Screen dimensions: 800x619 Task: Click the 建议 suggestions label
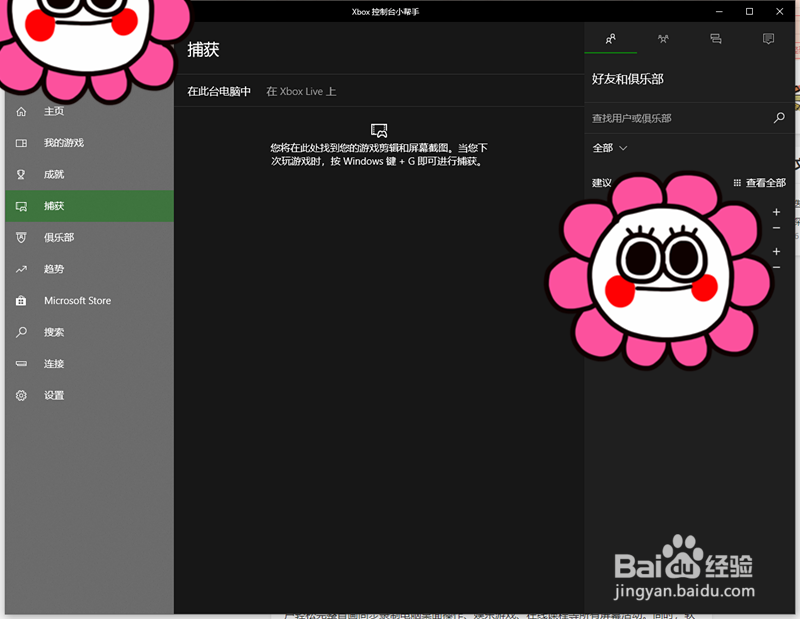pyautogui.click(x=602, y=183)
